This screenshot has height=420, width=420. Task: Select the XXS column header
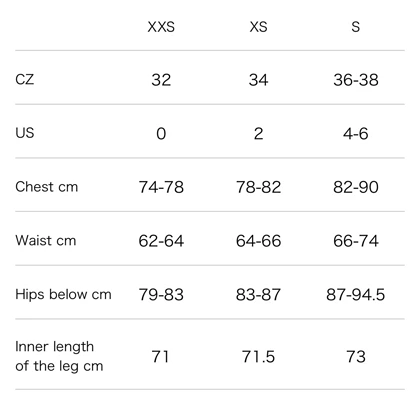pos(161,27)
